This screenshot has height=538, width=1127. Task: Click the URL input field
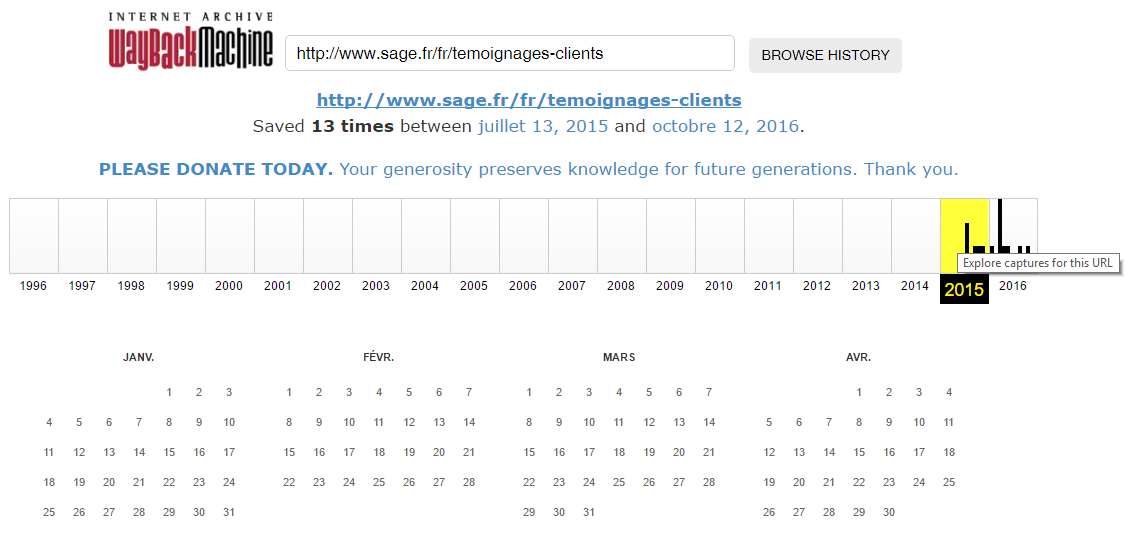pyautogui.click(x=510, y=53)
